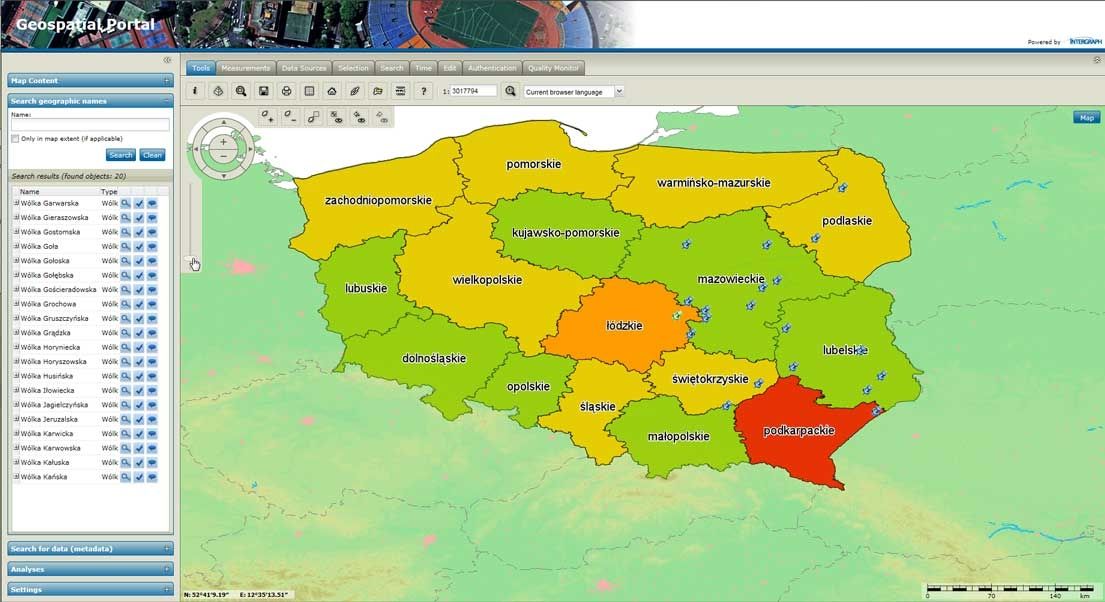
Task: Select the home extent icon
Action: tap(332, 90)
